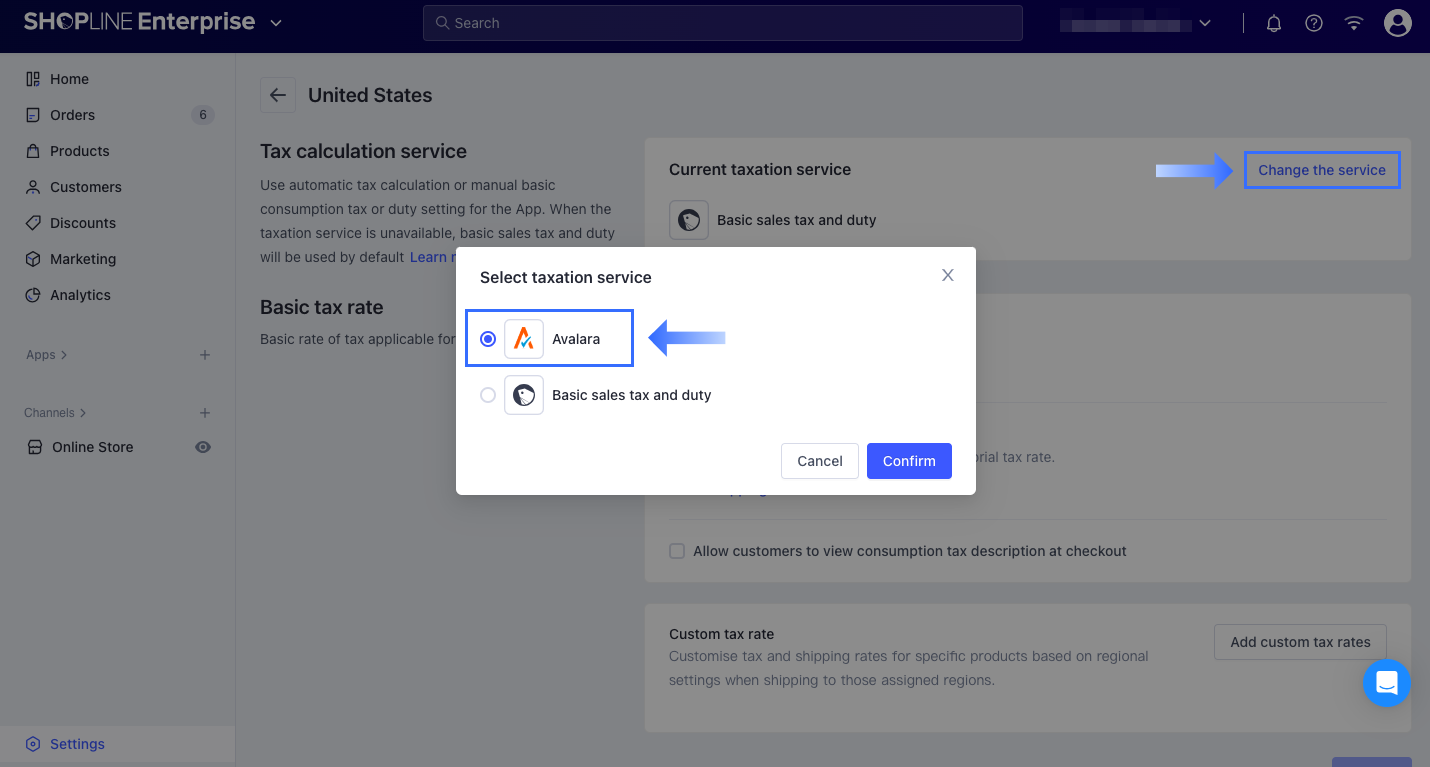Click the Avalara logo in dialog
This screenshot has width=1430, height=767.
[x=524, y=339]
